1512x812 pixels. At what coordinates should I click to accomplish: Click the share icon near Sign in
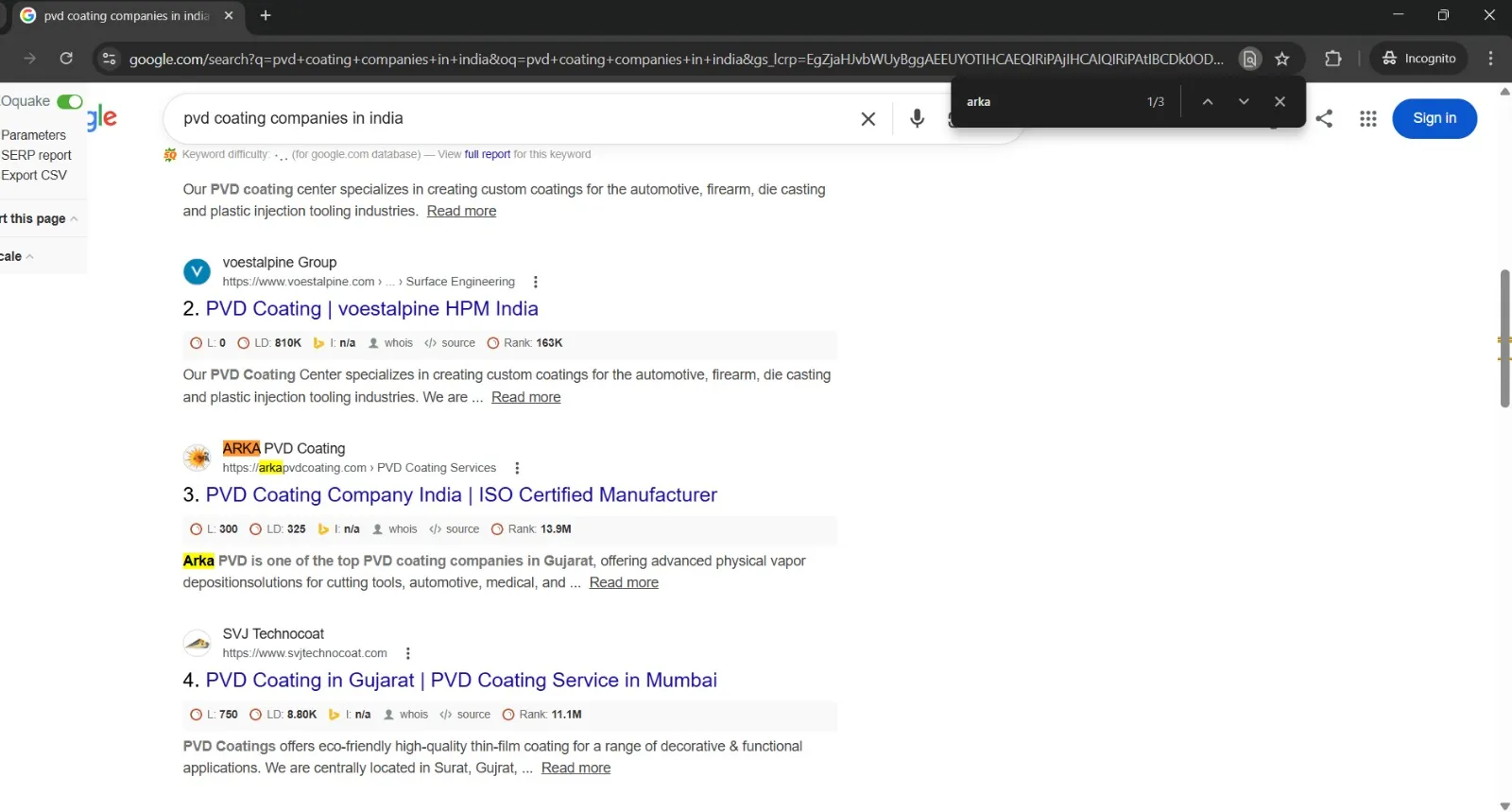pyautogui.click(x=1325, y=118)
